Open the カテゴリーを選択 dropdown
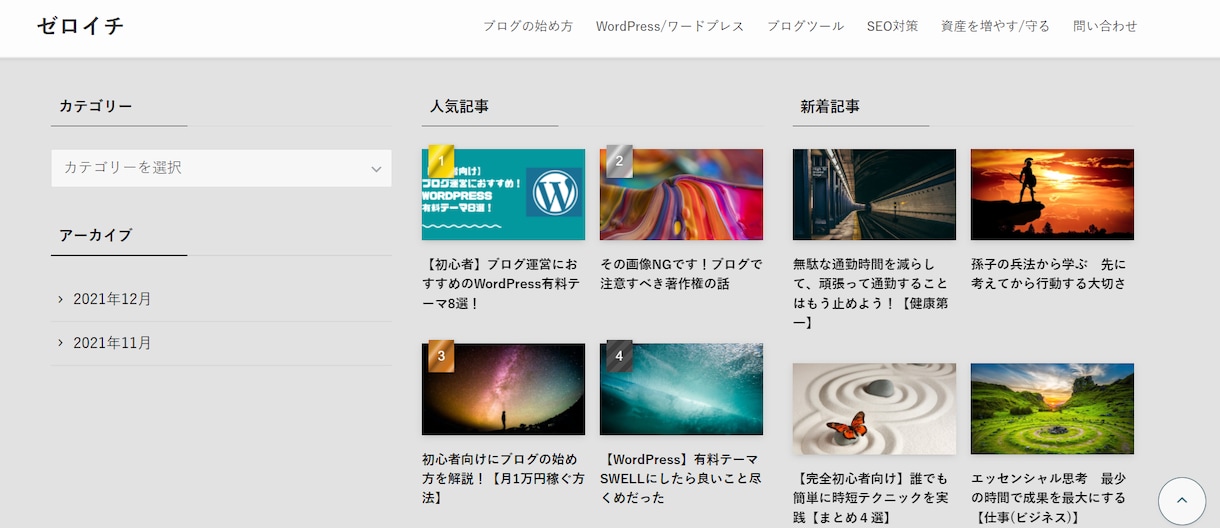This screenshot has height=528, width=1220. click(221, 168)
